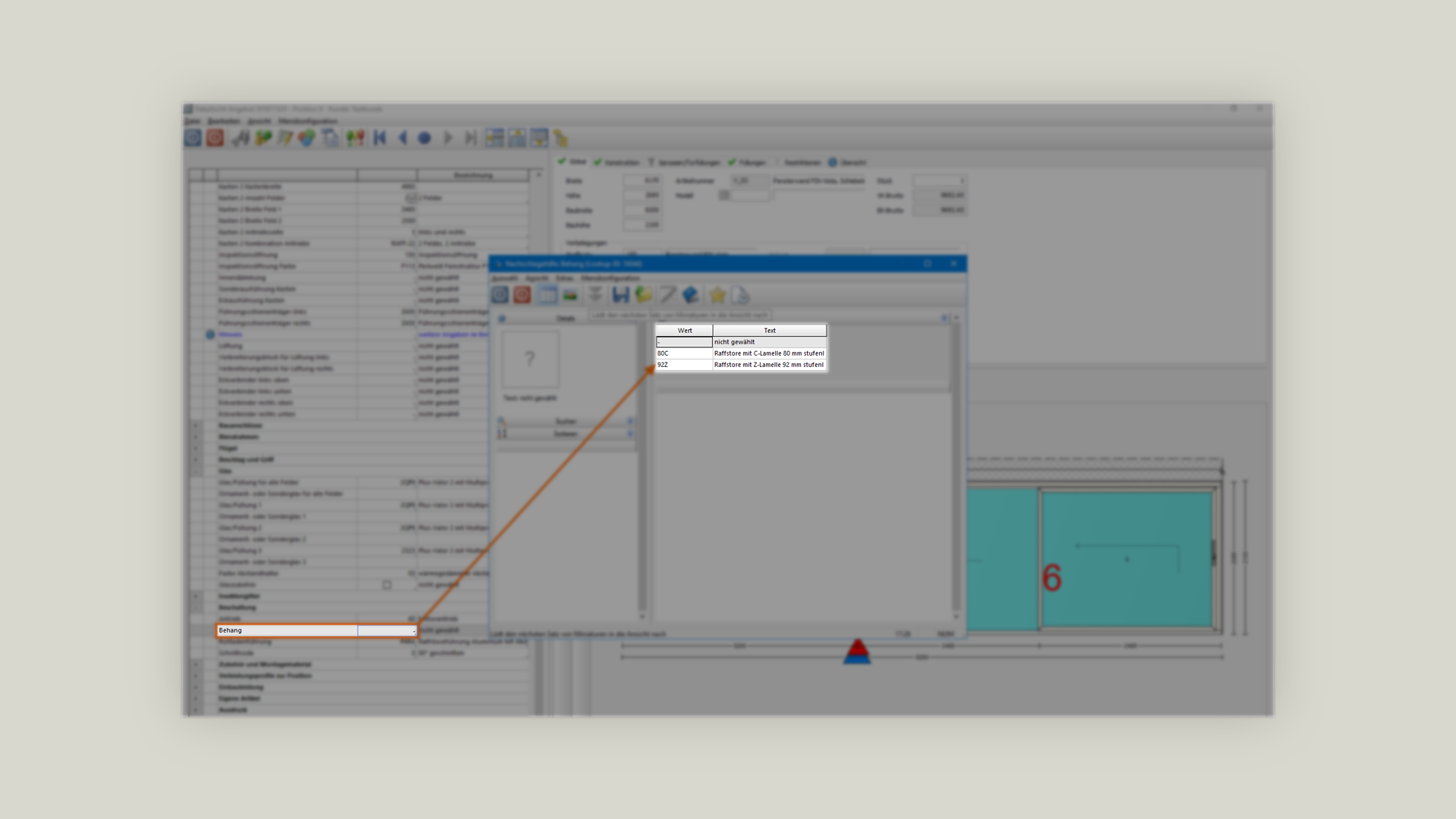Viewport: 1456px width, 819px height.
Task: Sort the lookup table by Wert column
Action: tap(684, 331)
